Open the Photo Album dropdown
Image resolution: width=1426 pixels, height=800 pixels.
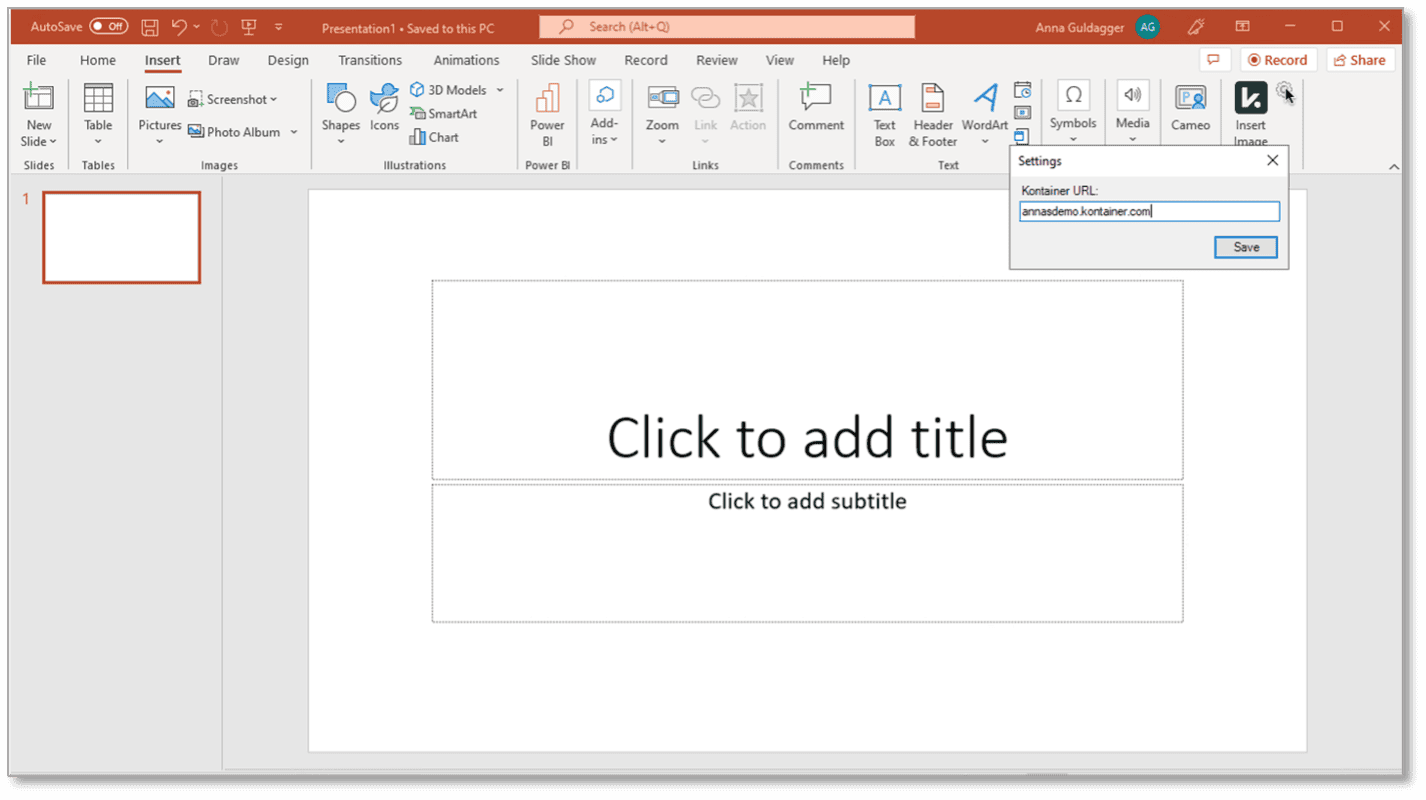(294, 131)
